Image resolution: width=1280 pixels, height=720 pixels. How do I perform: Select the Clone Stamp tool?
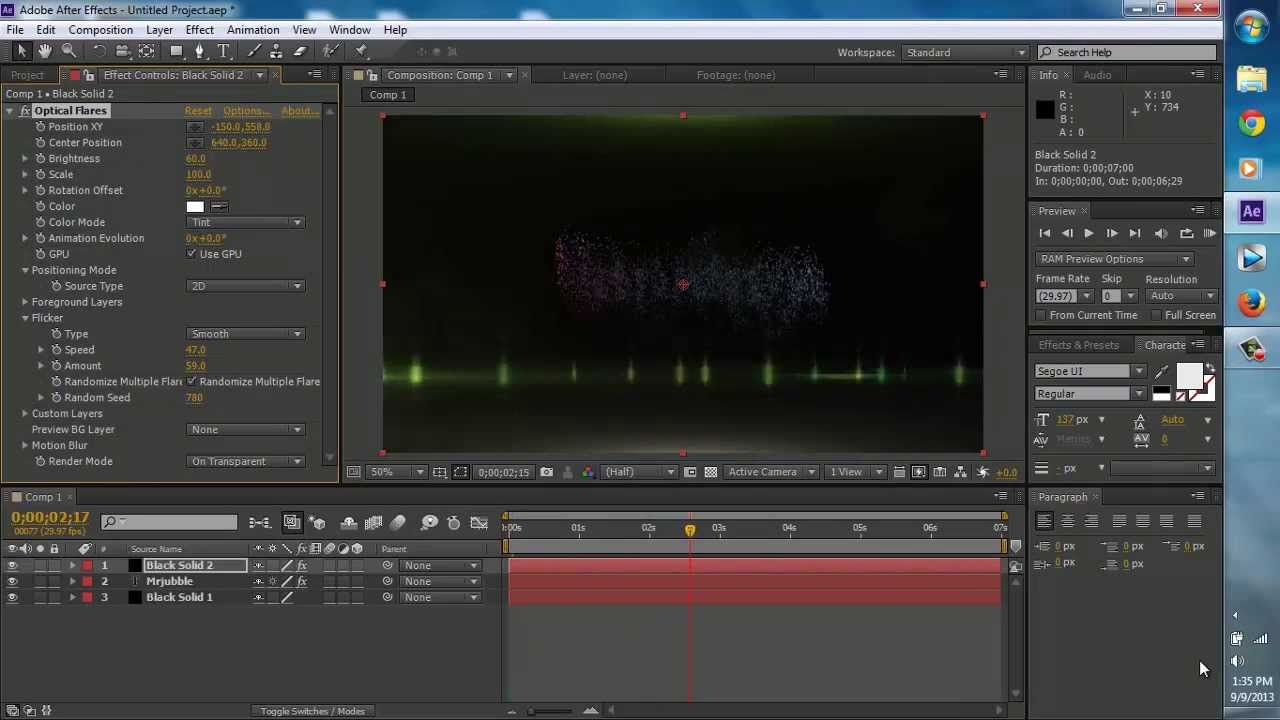coord(276,51)
